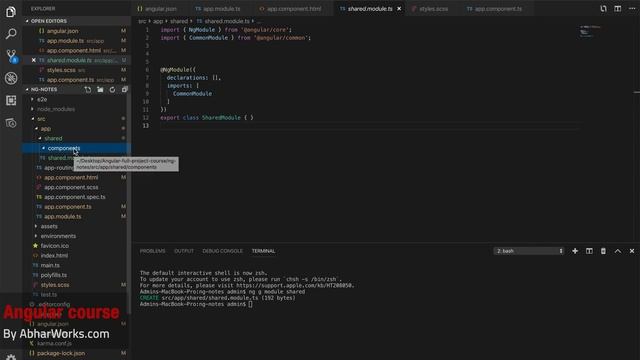
Task: Select the components folder in the tree
Action: click(76, 148)
